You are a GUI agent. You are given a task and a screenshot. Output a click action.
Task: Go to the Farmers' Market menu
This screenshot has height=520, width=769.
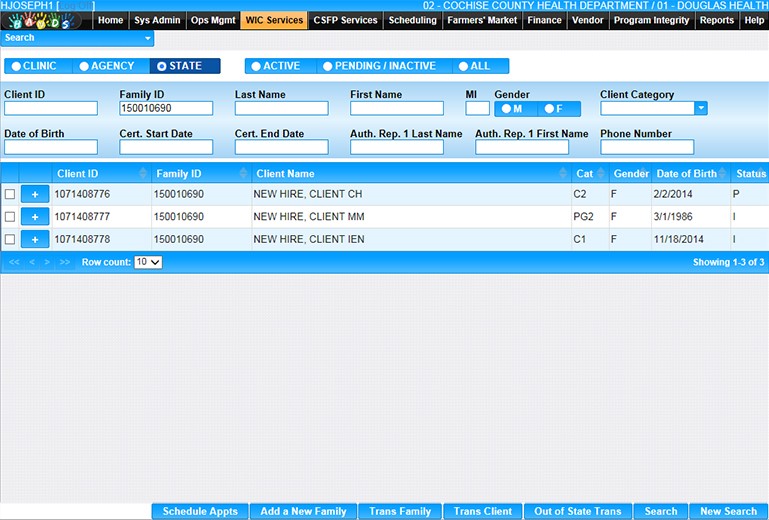(482, 20)
